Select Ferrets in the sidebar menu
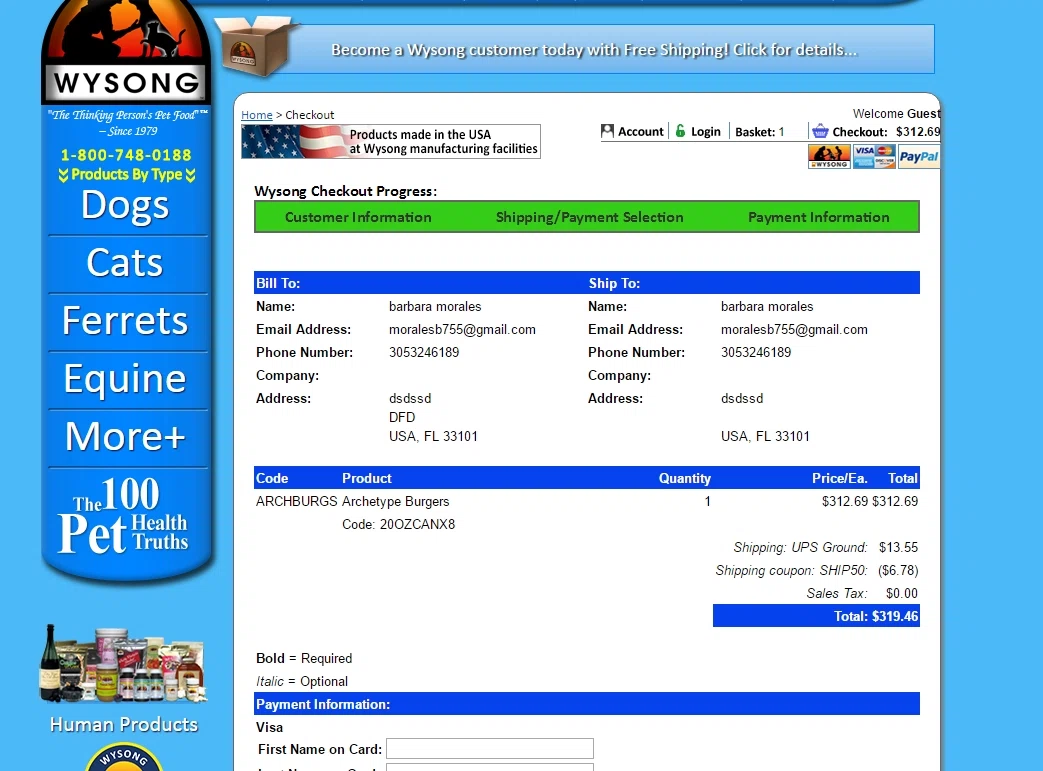Screen dimensions: 1043x771 coord(125,321)
